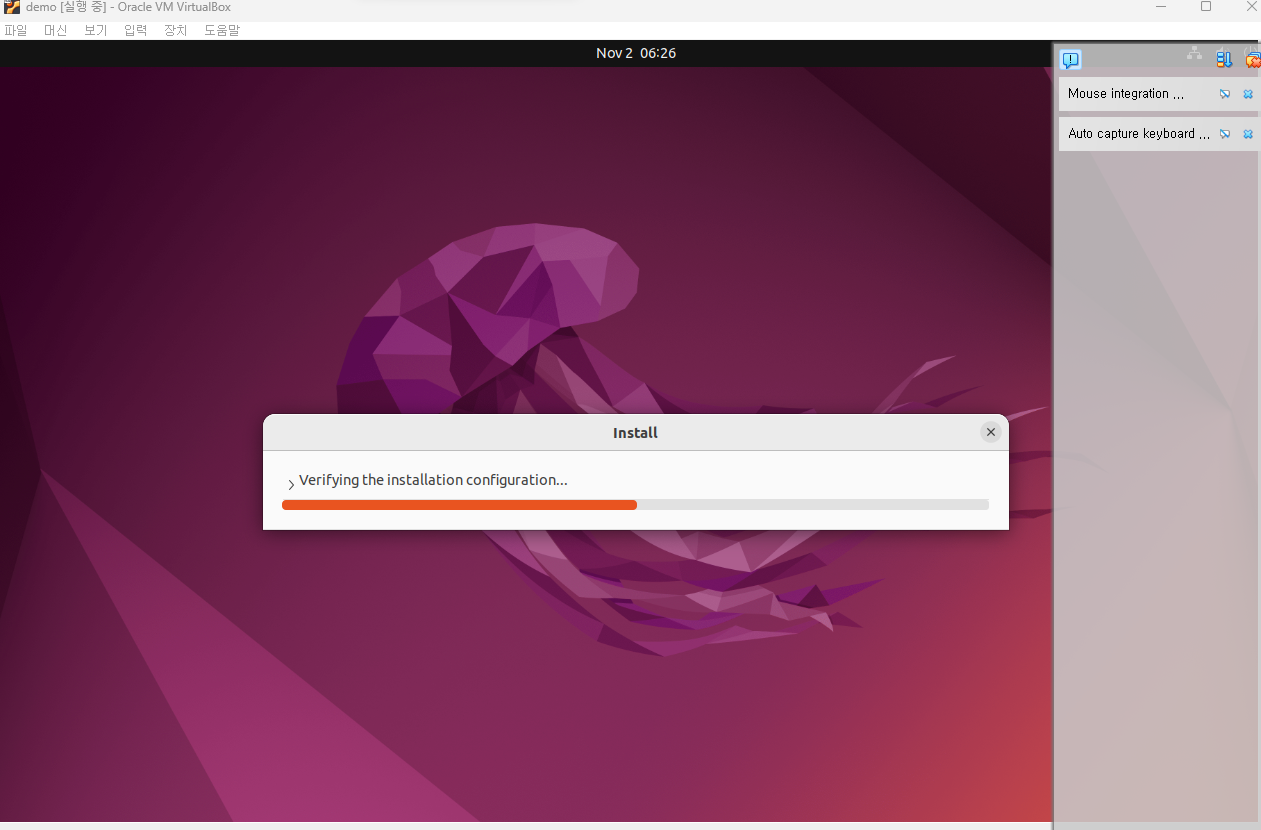Screen dimensions: 1261x830
Task: Click the delete all notifications icon
Action: (x=1252, y=59)
